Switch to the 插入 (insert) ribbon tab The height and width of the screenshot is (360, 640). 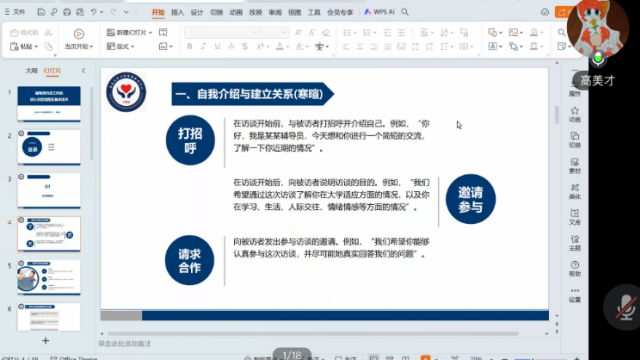177,13
